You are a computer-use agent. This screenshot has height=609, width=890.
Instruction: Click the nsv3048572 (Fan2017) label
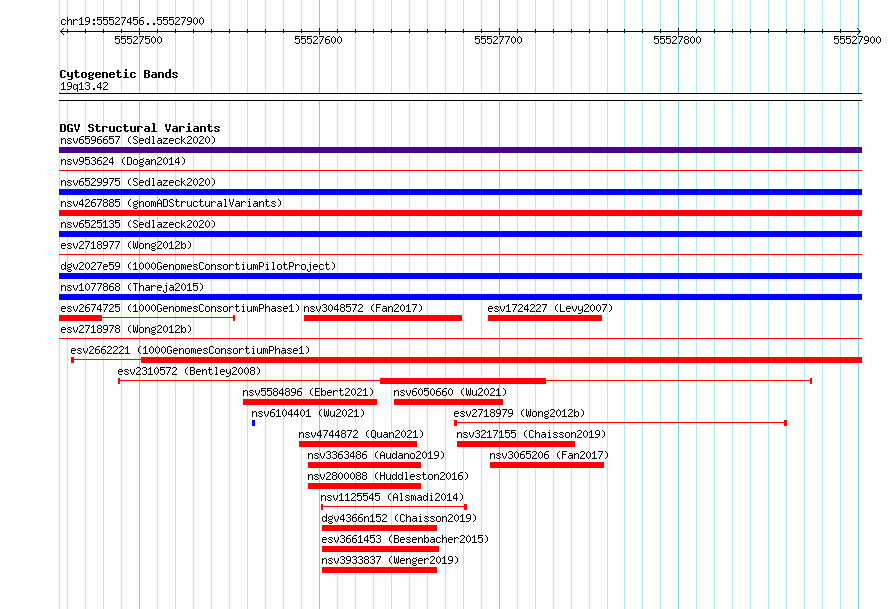(363, 308)
